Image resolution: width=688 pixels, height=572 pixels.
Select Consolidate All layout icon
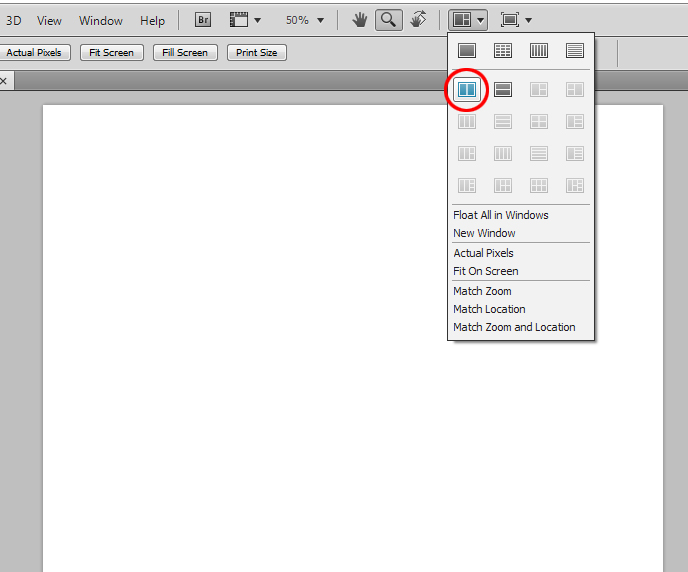pyautogui.click(x=466, y=50)
